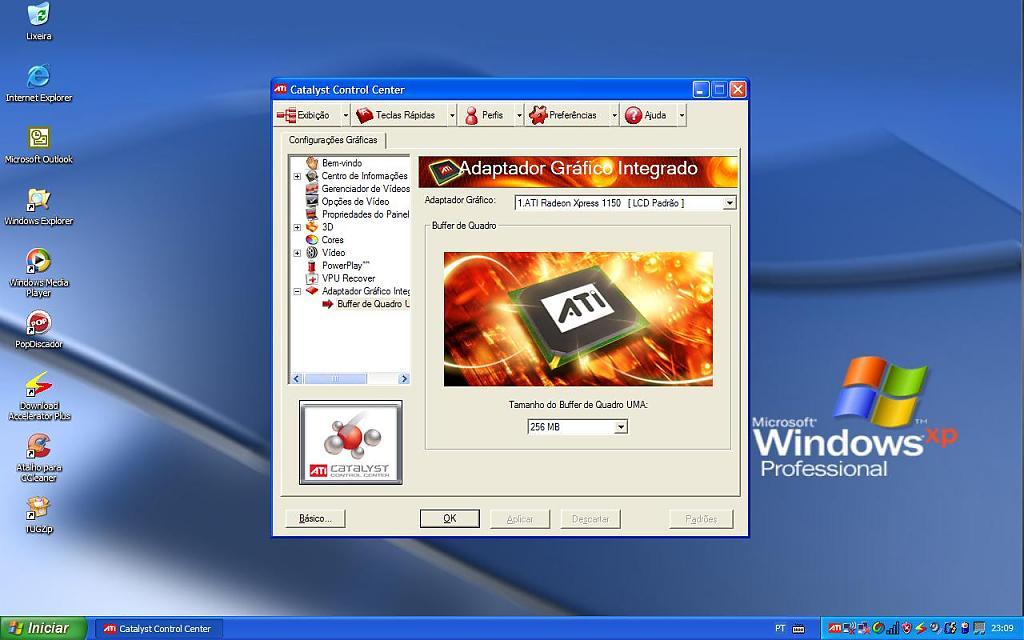This screenshot has width=1024, height=640.
Task: Select the PopDiscador desktop icon
Action: tap(39, 322)
